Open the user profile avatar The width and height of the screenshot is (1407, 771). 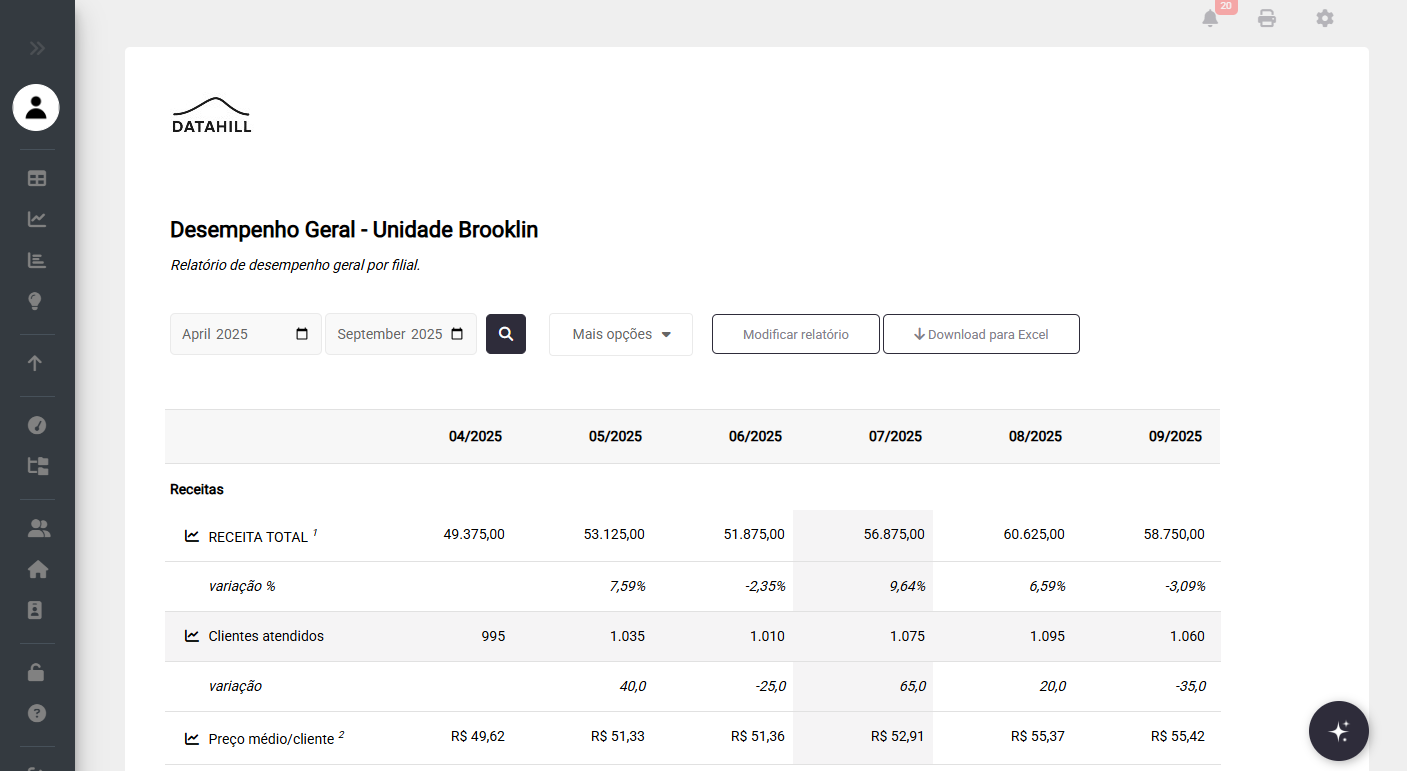(x=36, y=108)
